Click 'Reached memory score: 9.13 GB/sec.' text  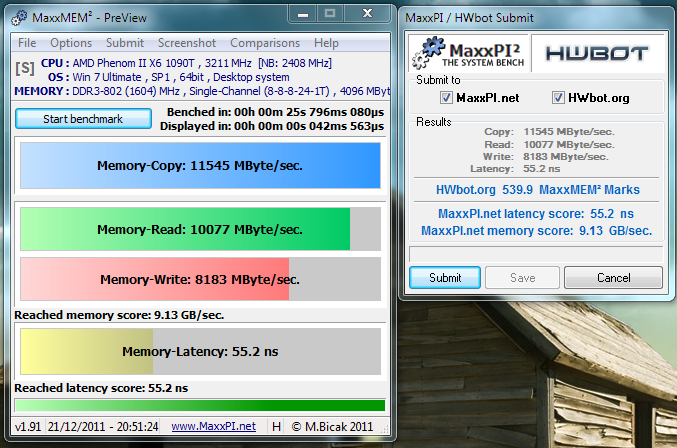[x=119, y=315]
